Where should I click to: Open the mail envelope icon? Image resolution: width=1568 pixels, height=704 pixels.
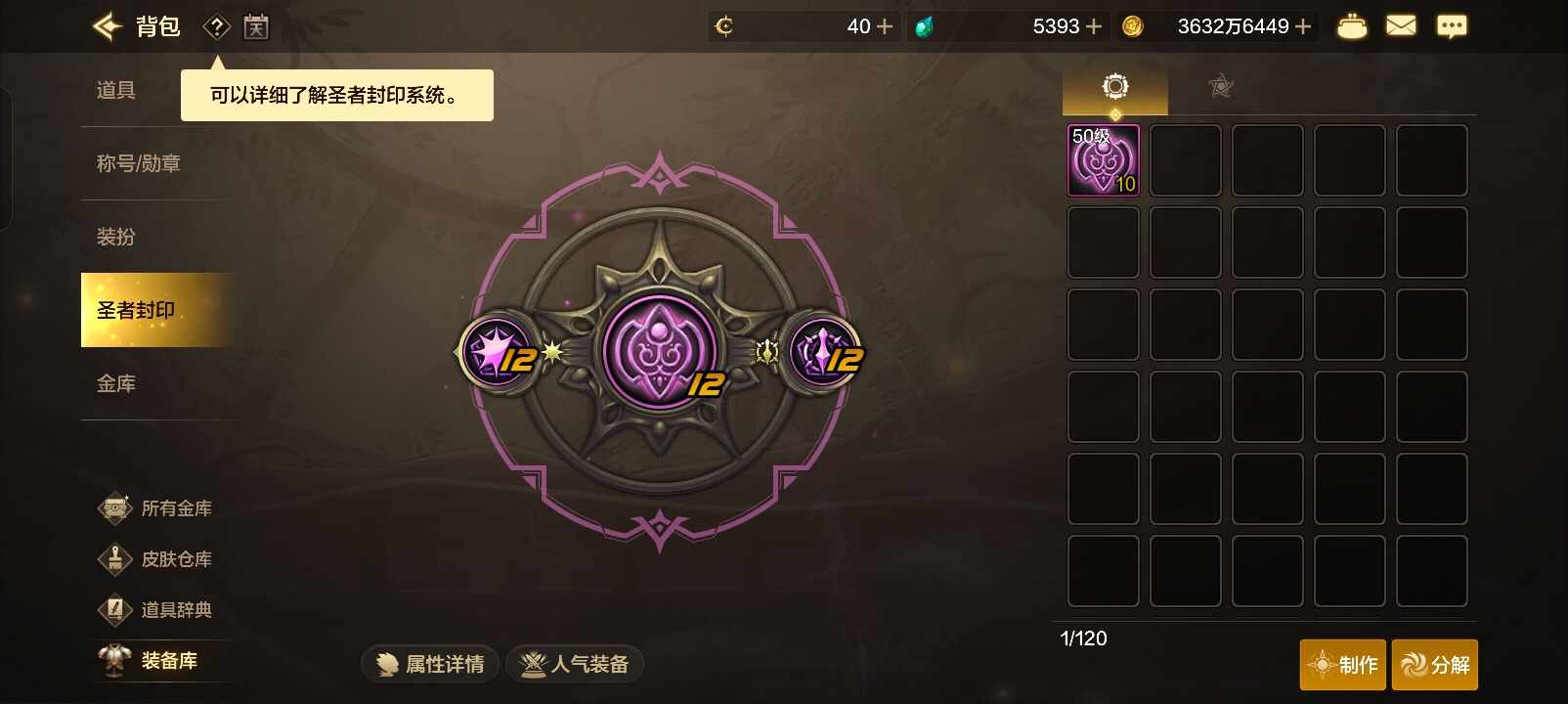pos(1401,25)
